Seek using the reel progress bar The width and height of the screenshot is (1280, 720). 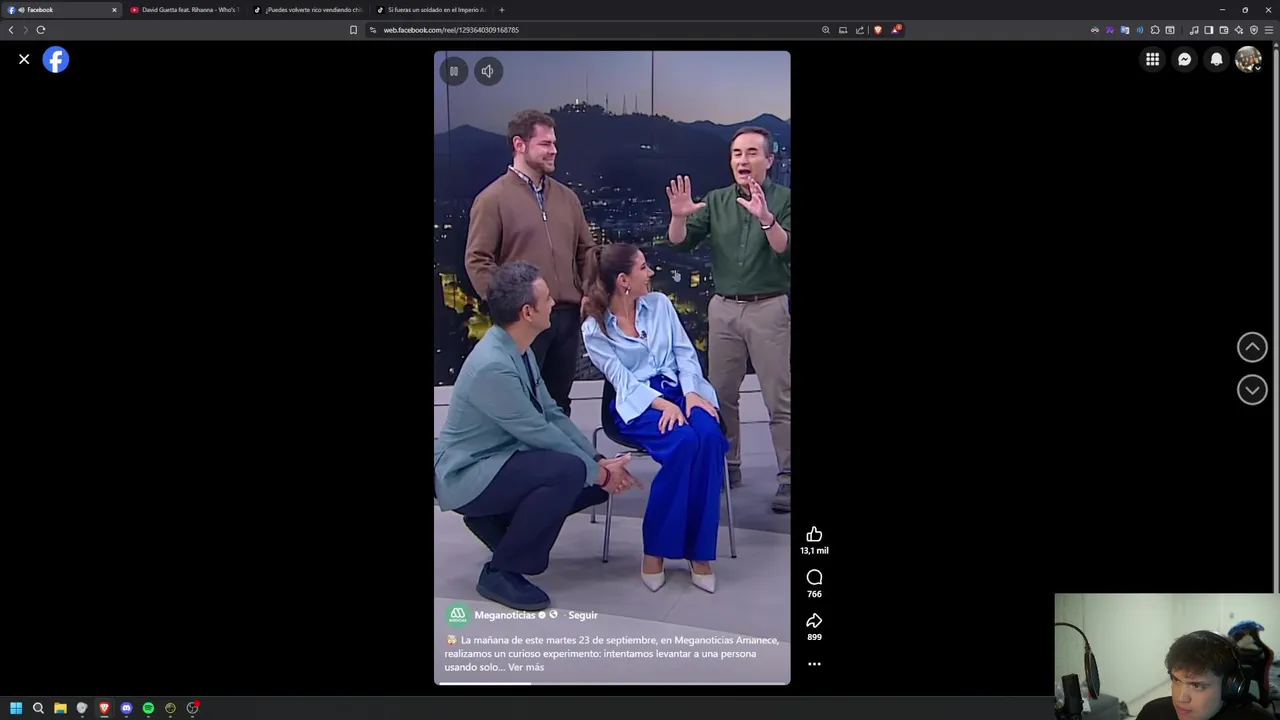(612, 683)
